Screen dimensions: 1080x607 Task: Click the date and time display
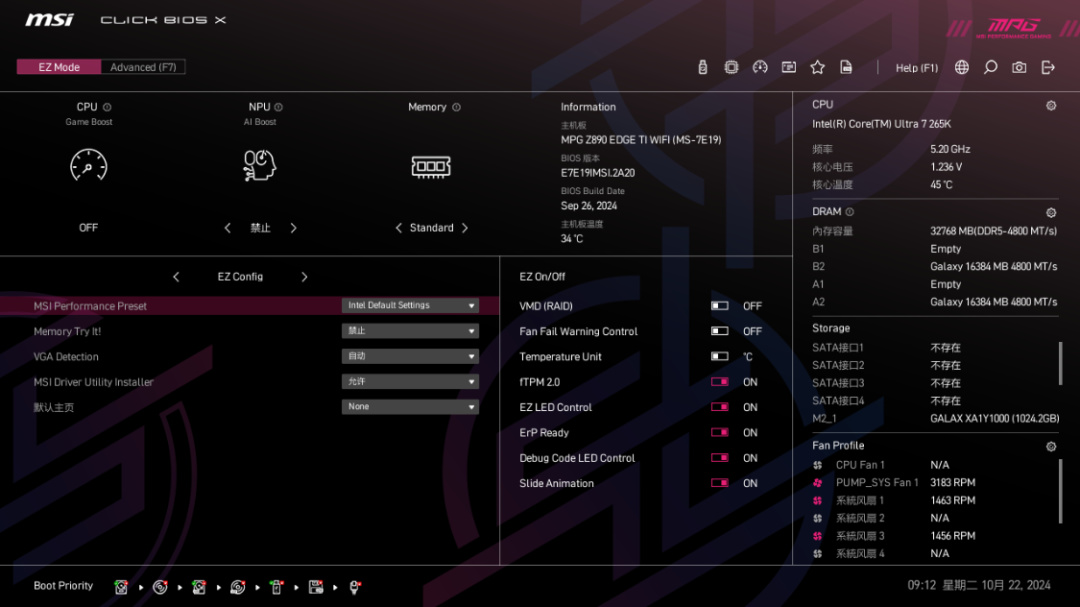tap(979, 586)
